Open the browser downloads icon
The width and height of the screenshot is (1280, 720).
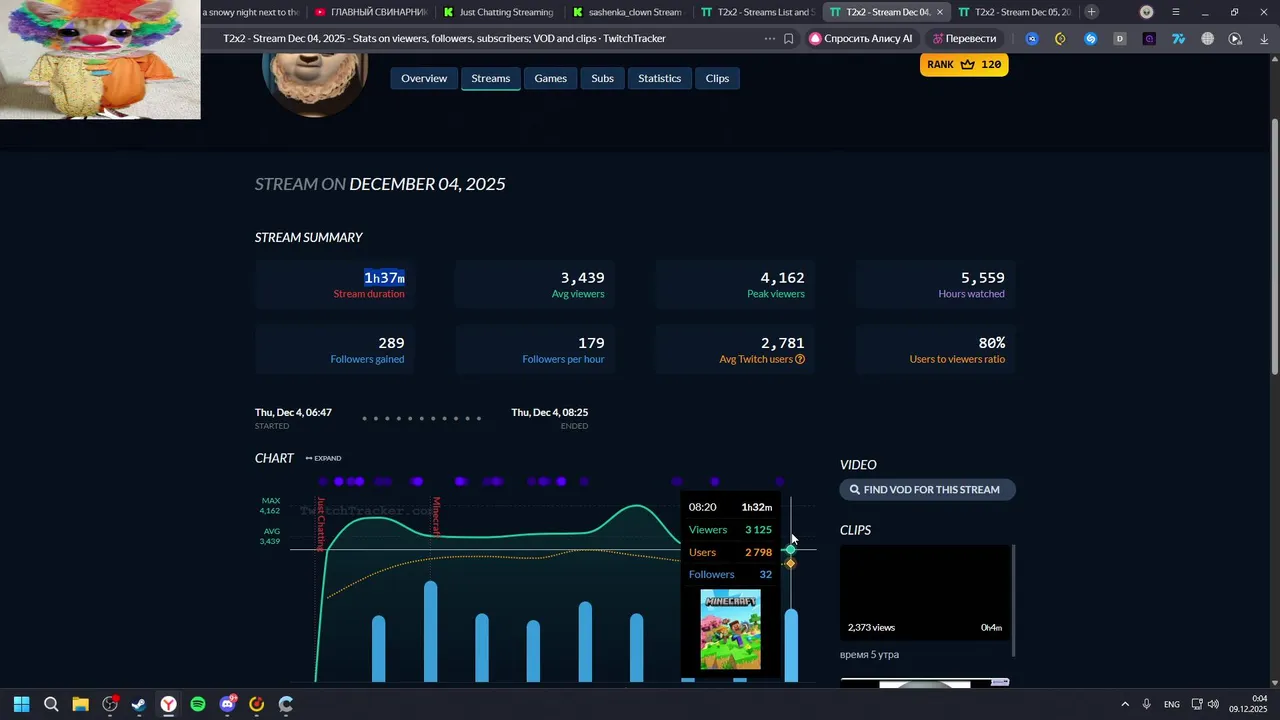pyautogui.click(x=1264, y=39)
